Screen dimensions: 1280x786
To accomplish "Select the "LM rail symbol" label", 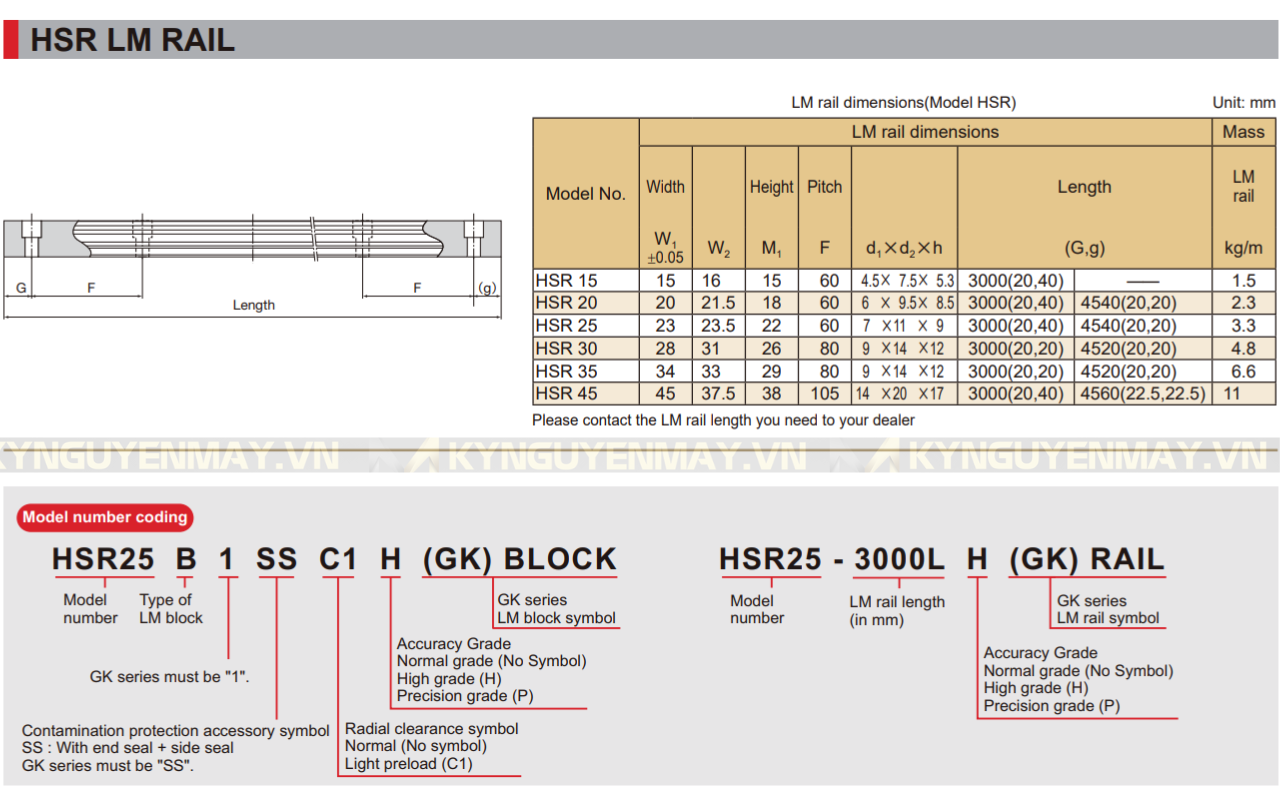I will pos(1108,618).
